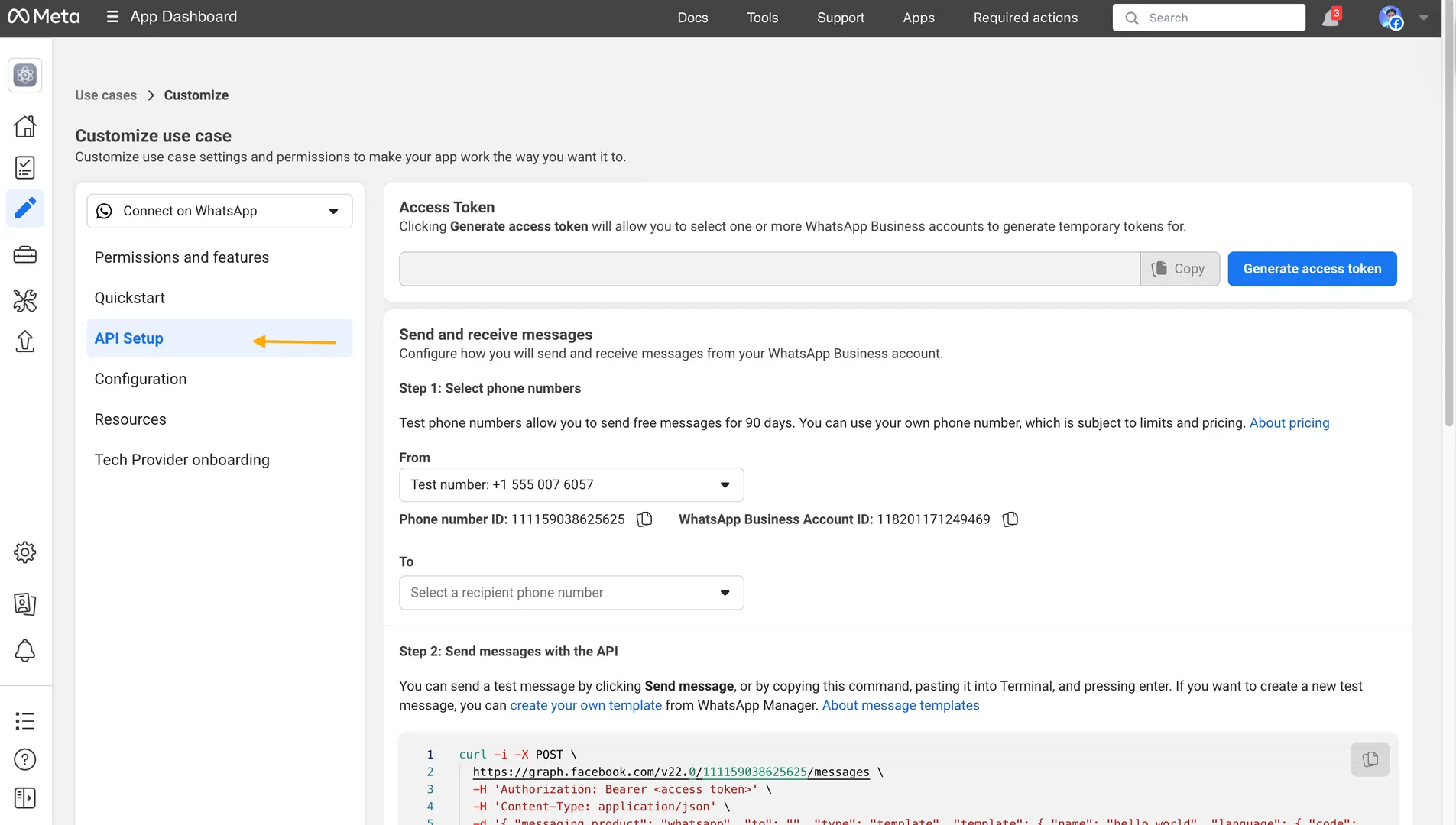Click the pencil Customize icon in sidebar
1456x825 pixels.
coord(25,208)
